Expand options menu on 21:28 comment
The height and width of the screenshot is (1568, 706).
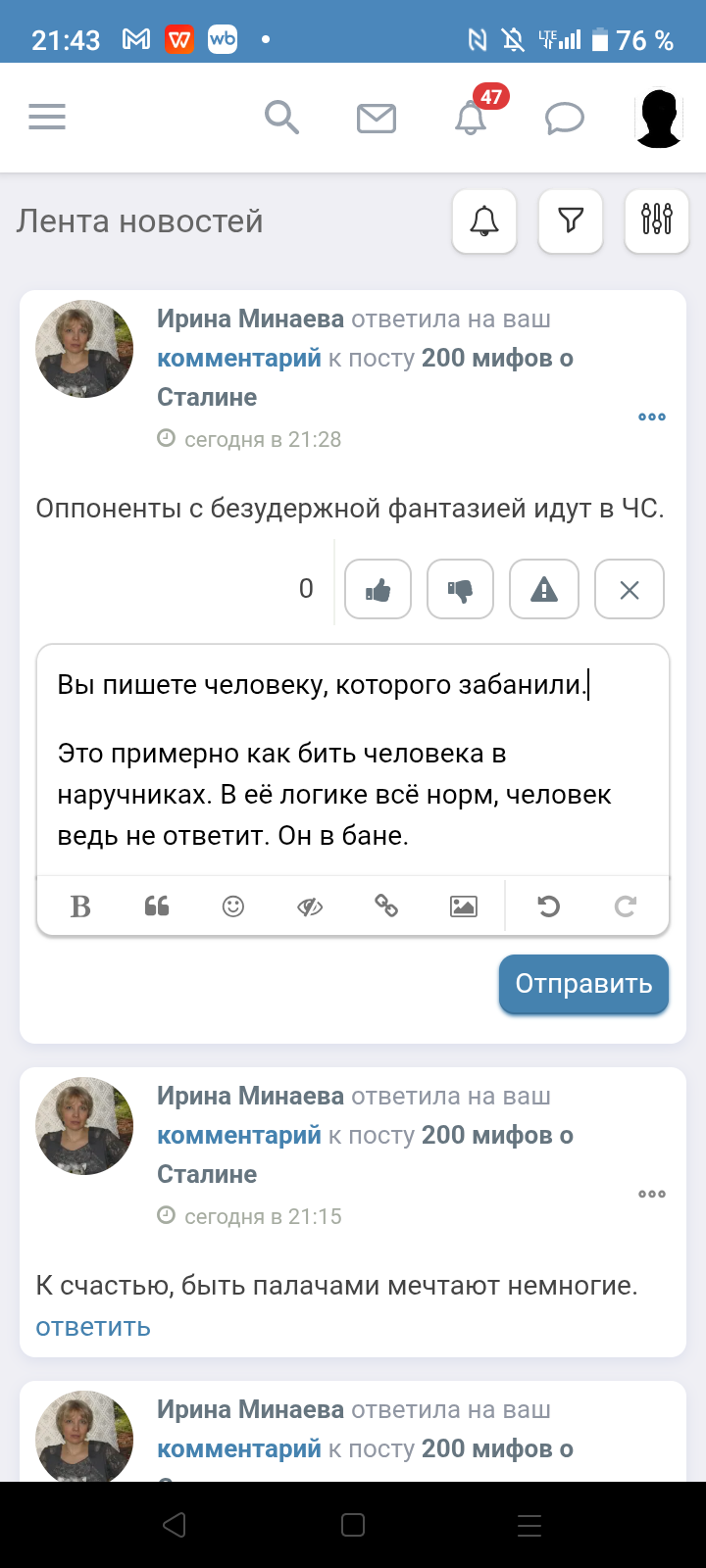coord(652,416)
